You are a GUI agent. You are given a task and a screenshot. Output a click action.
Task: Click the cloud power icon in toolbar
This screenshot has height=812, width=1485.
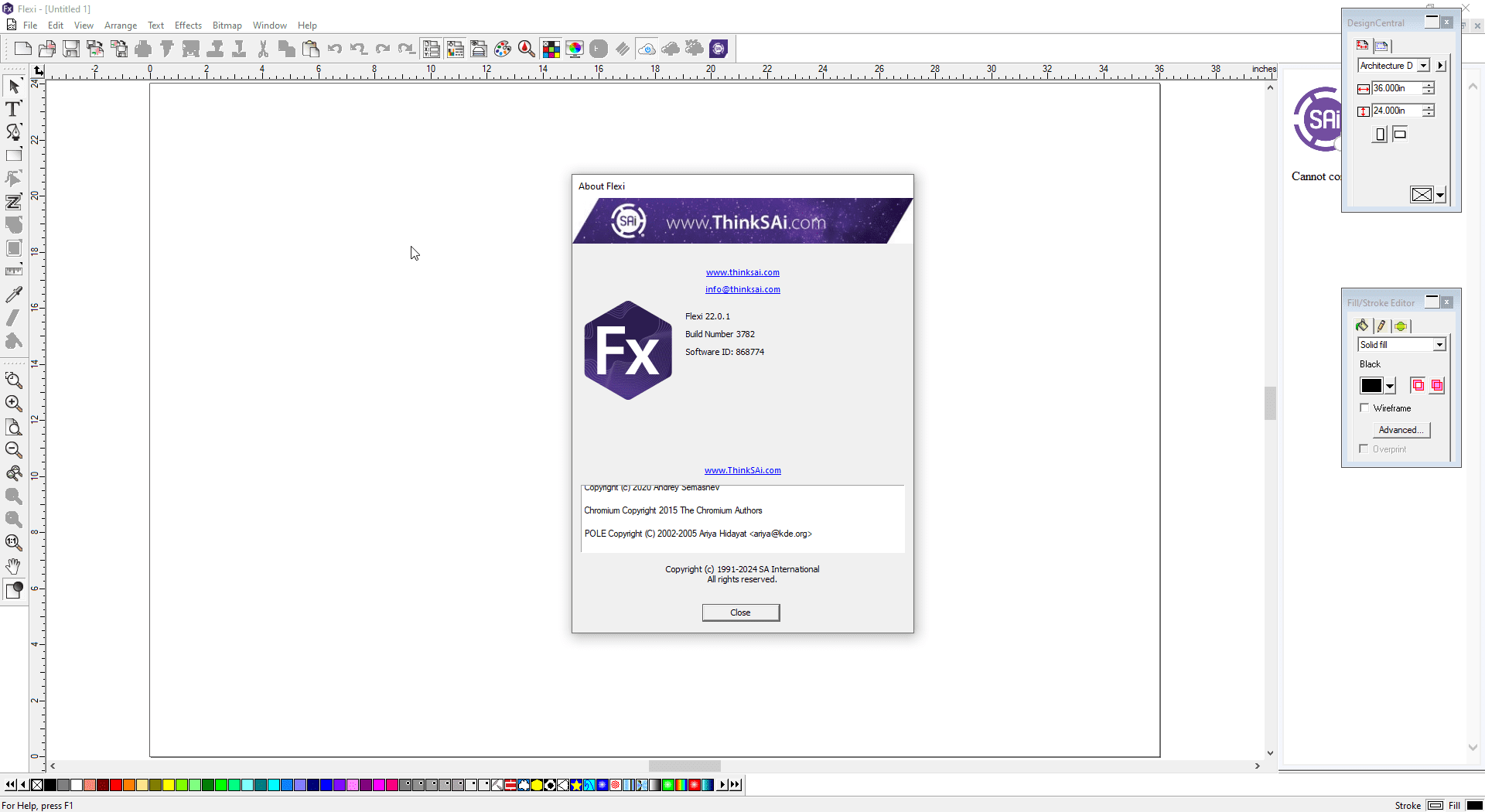[647, 49]
